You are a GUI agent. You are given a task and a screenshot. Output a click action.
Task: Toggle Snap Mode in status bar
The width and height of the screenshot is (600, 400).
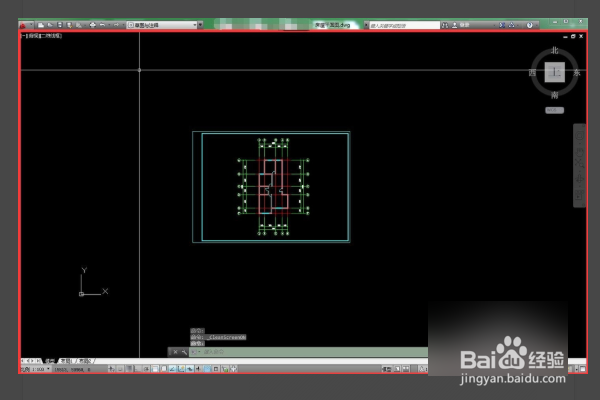tap(120, 369)
